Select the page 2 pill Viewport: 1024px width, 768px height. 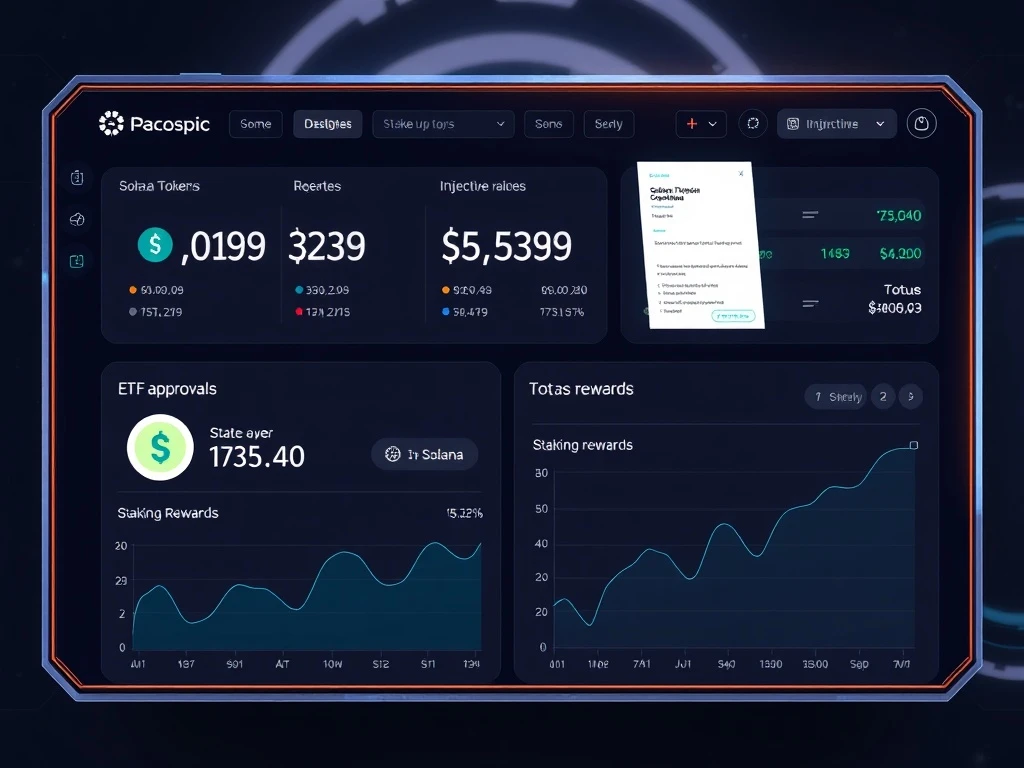click(x=883, y=396)
